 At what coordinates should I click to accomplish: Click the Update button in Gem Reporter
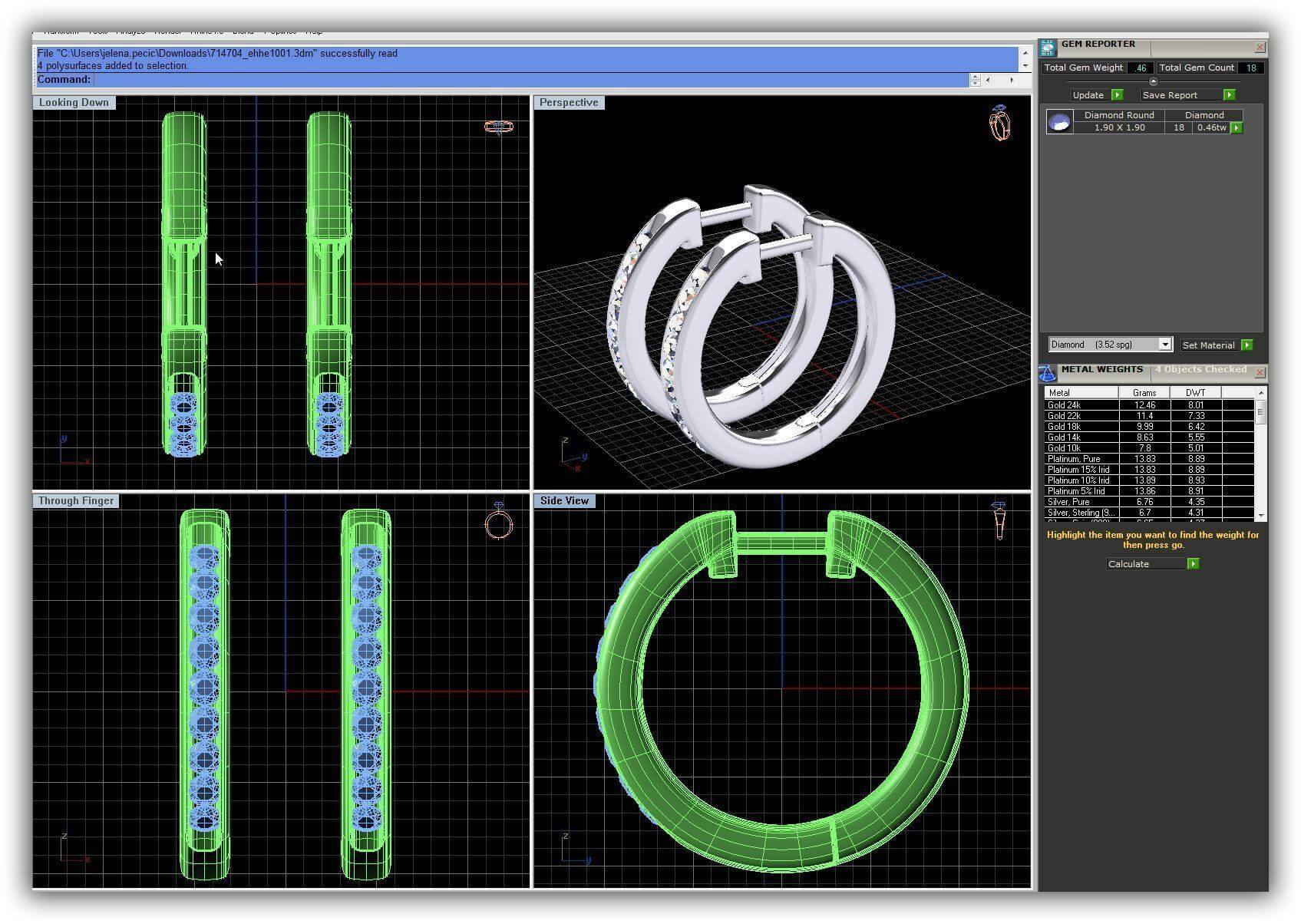click(x=1098, y=95)
